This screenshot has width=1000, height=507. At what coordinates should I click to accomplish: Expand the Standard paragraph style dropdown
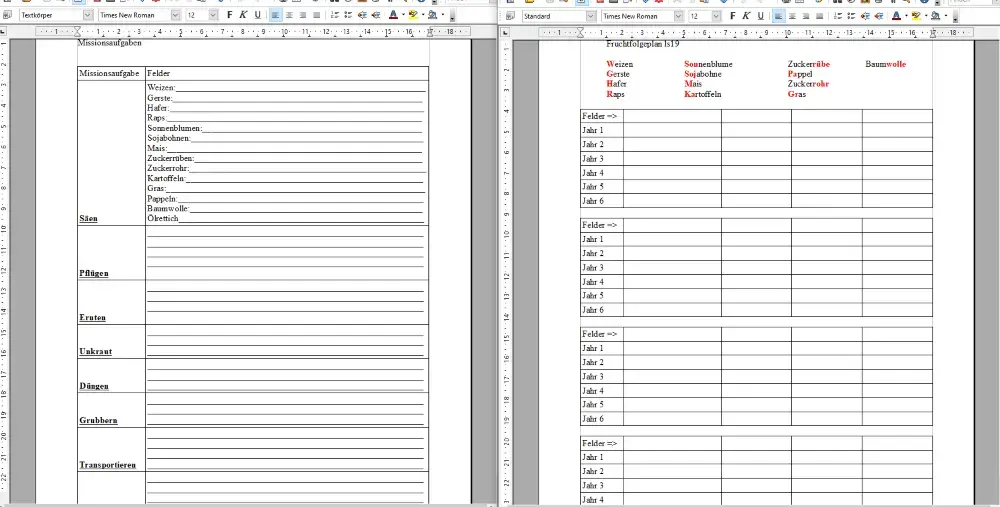coord(592,16)
